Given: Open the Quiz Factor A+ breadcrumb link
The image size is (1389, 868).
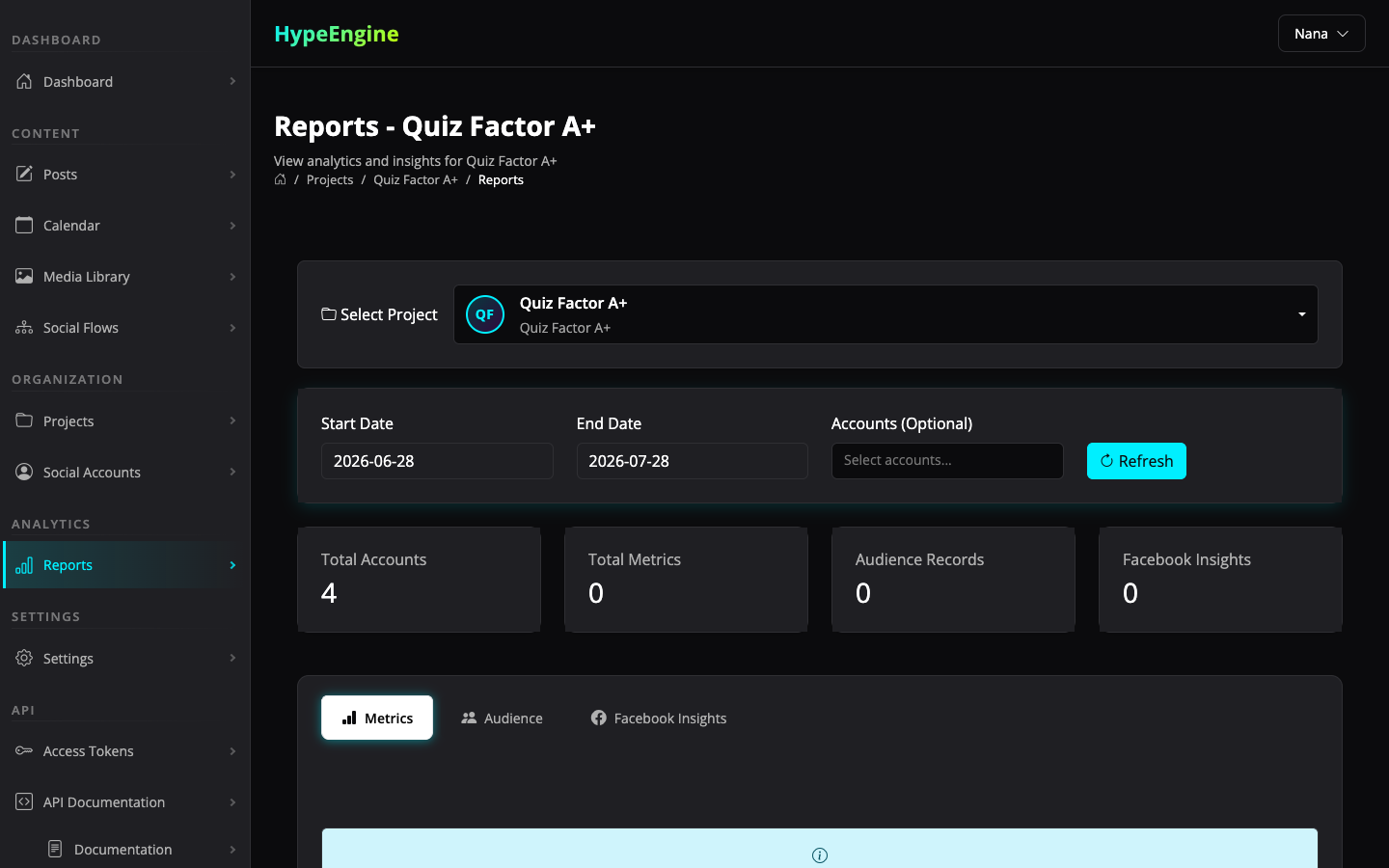Looking at the screenshot, I should point(416,179).
